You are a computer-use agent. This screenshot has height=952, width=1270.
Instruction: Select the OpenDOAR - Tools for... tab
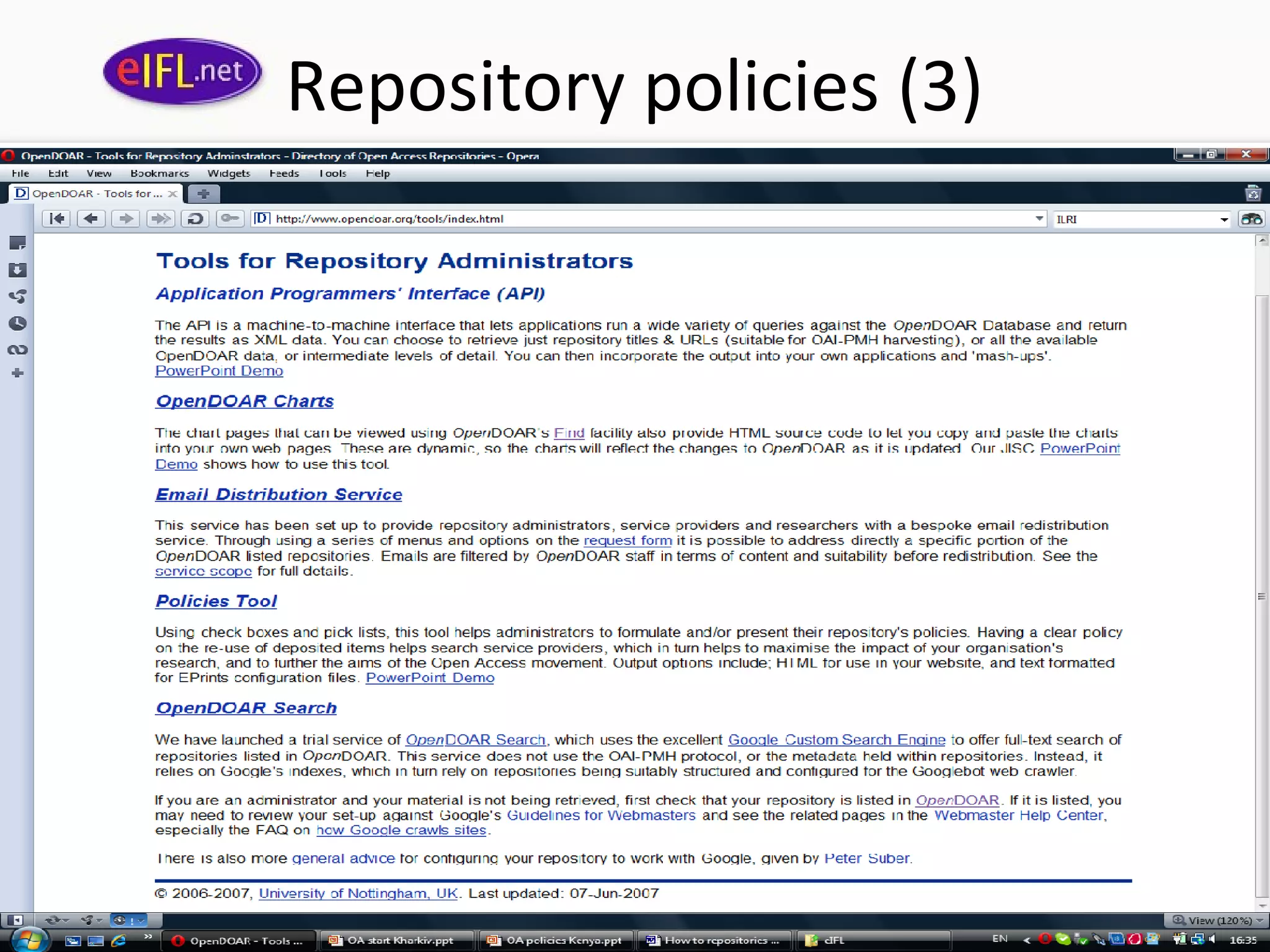coord(96,193)
